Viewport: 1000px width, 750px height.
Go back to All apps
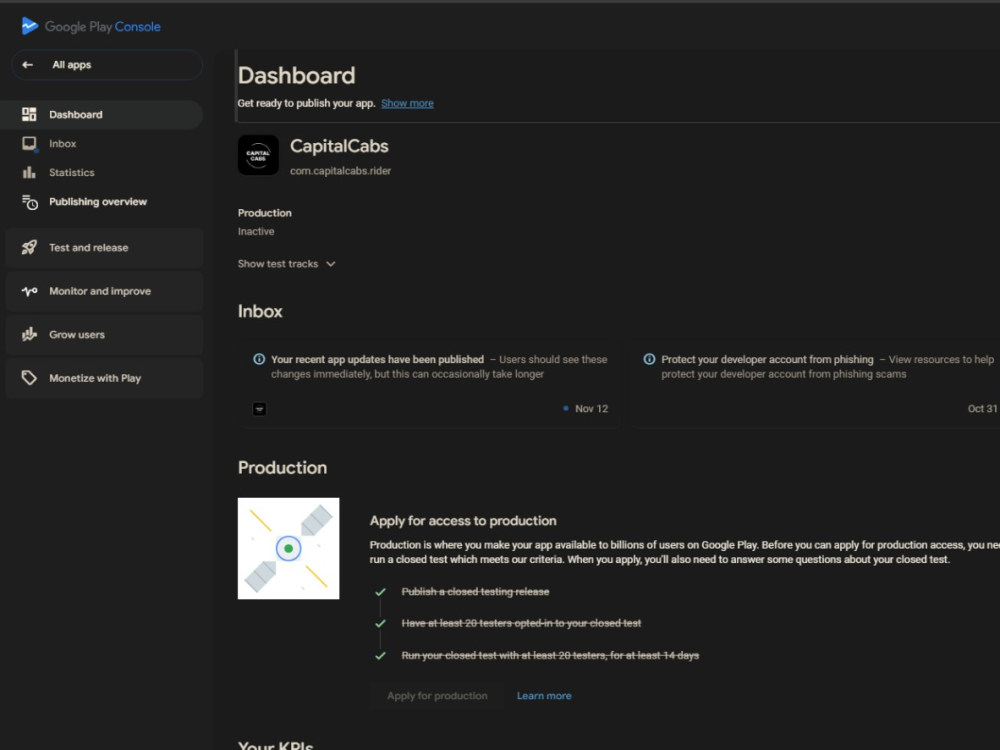tap(107, 64)
